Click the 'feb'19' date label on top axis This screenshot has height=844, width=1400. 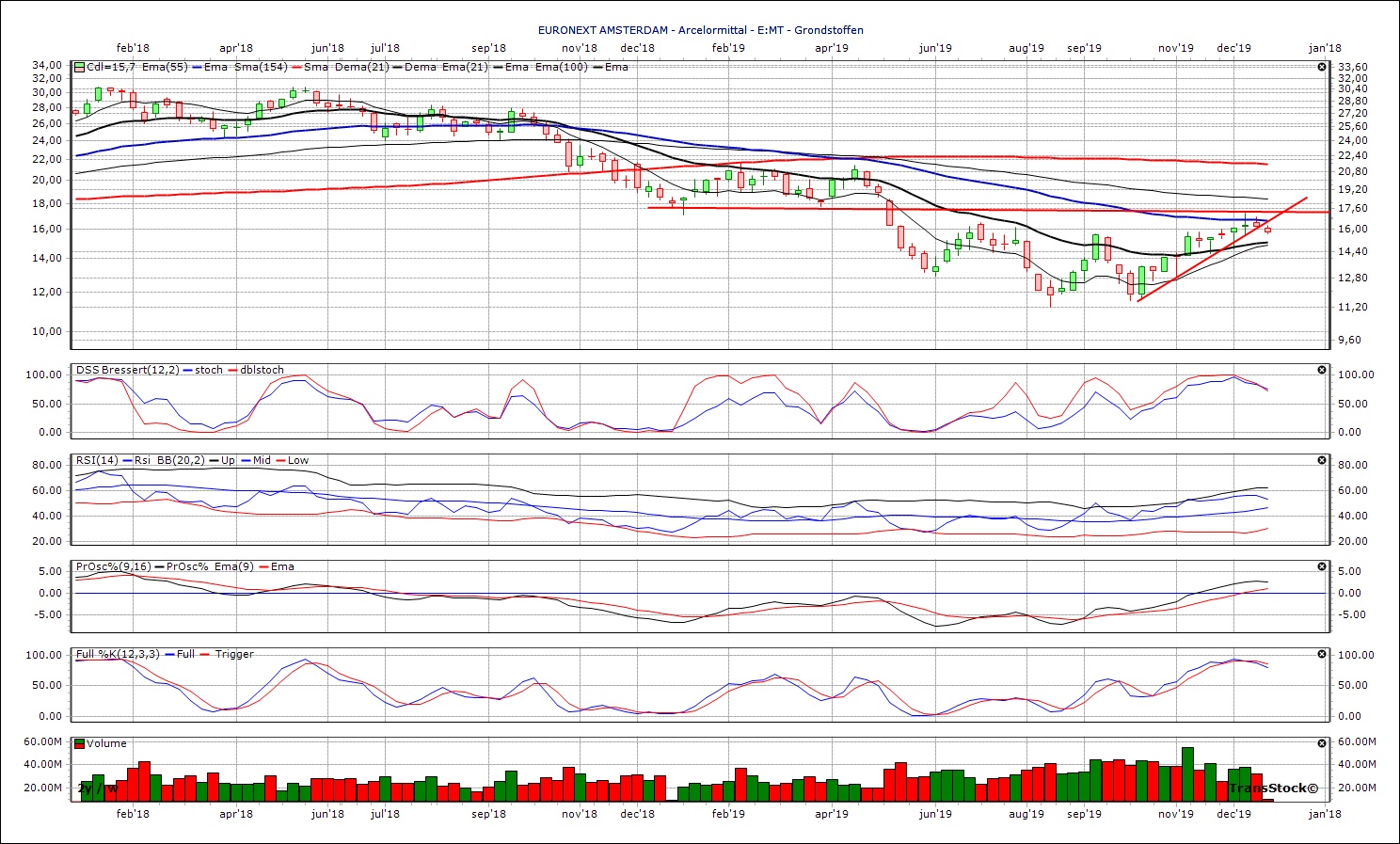[x=728, y=48]
